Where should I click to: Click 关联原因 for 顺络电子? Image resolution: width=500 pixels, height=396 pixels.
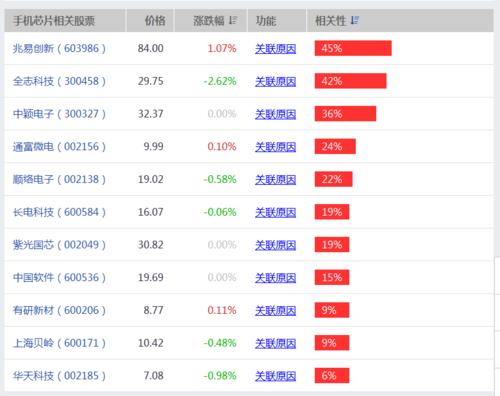(275, 179)
